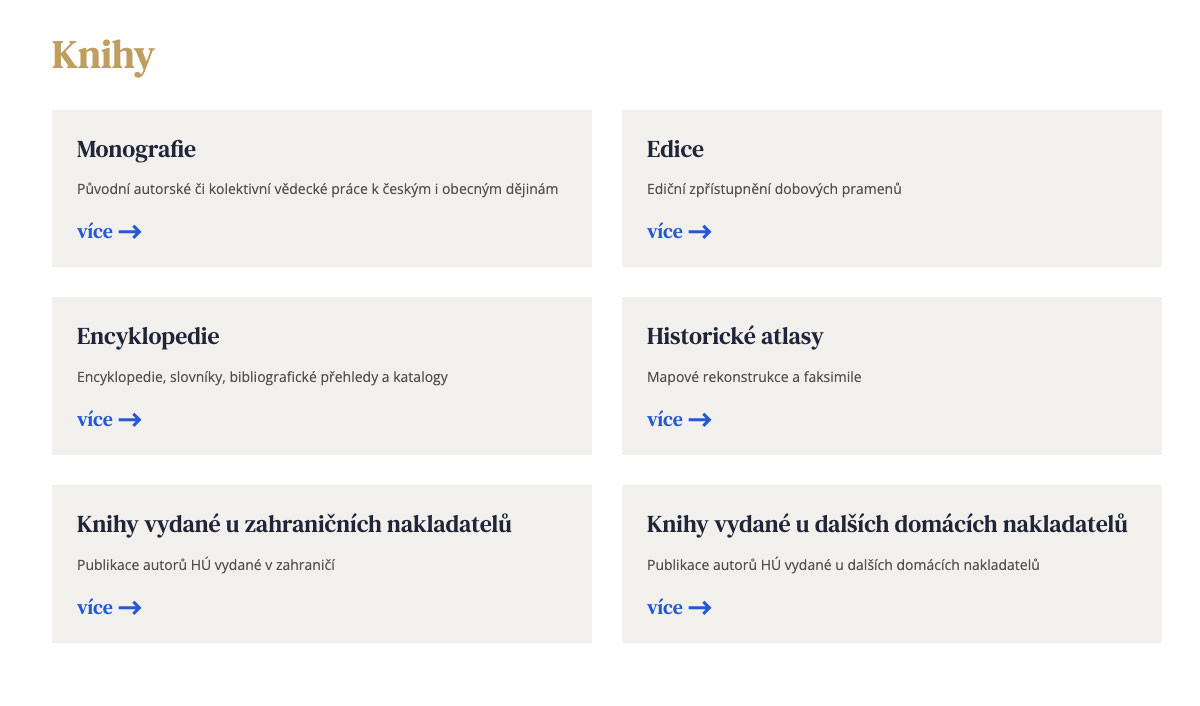1200x706 pixels.
Task: Click the Knihy page heading
Action: pyautogui.click(x=103, y=56)
